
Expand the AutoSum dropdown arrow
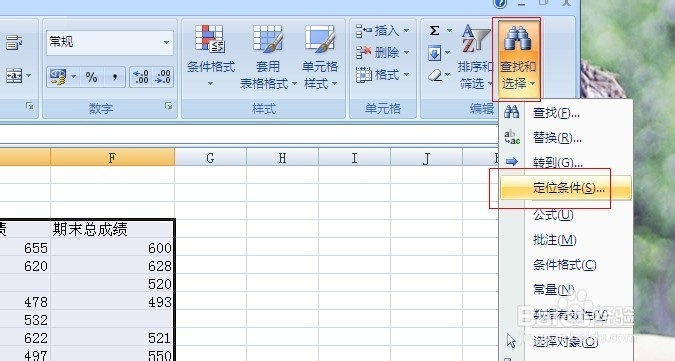click(449, 31)
